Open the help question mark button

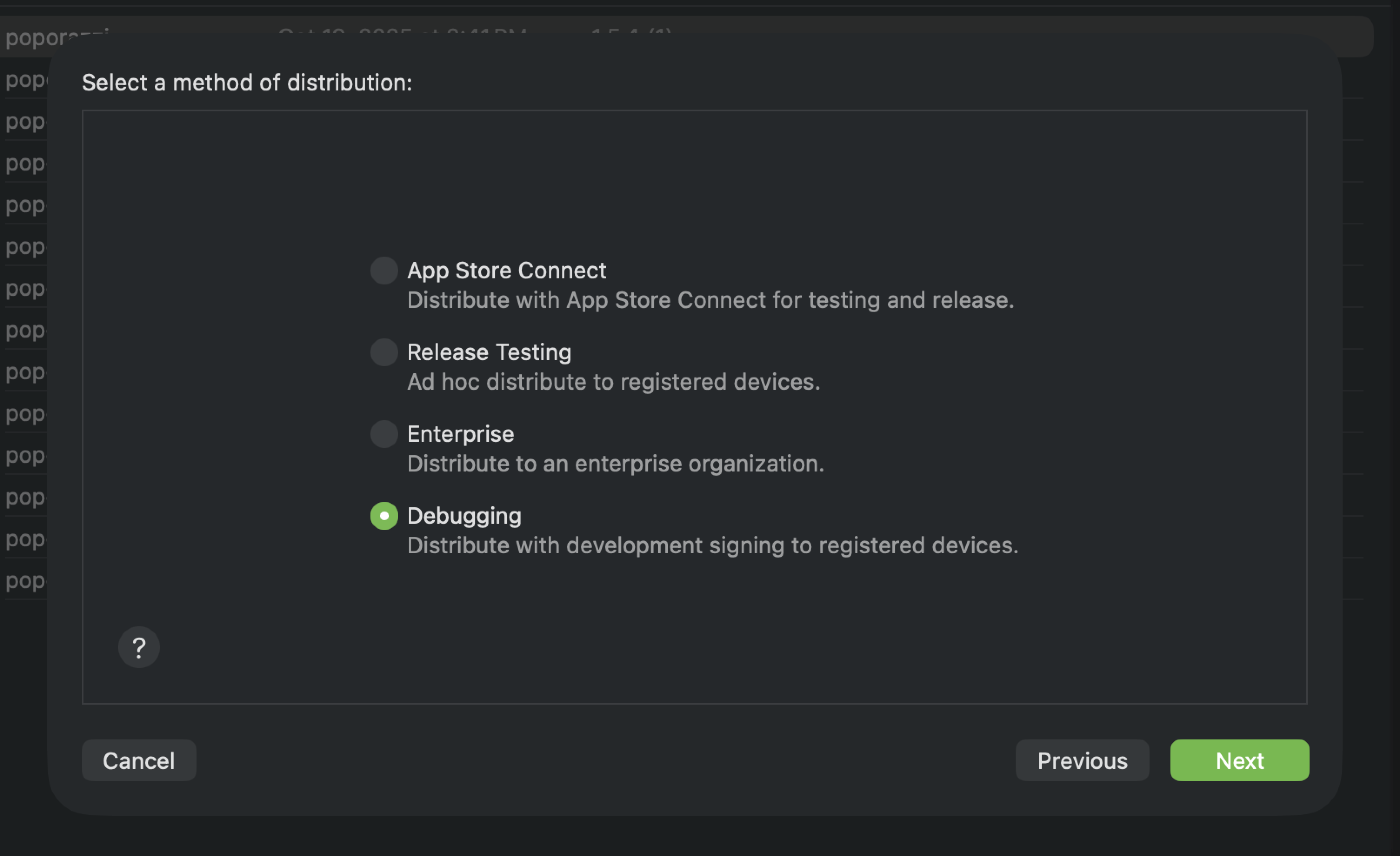[139, 647]
